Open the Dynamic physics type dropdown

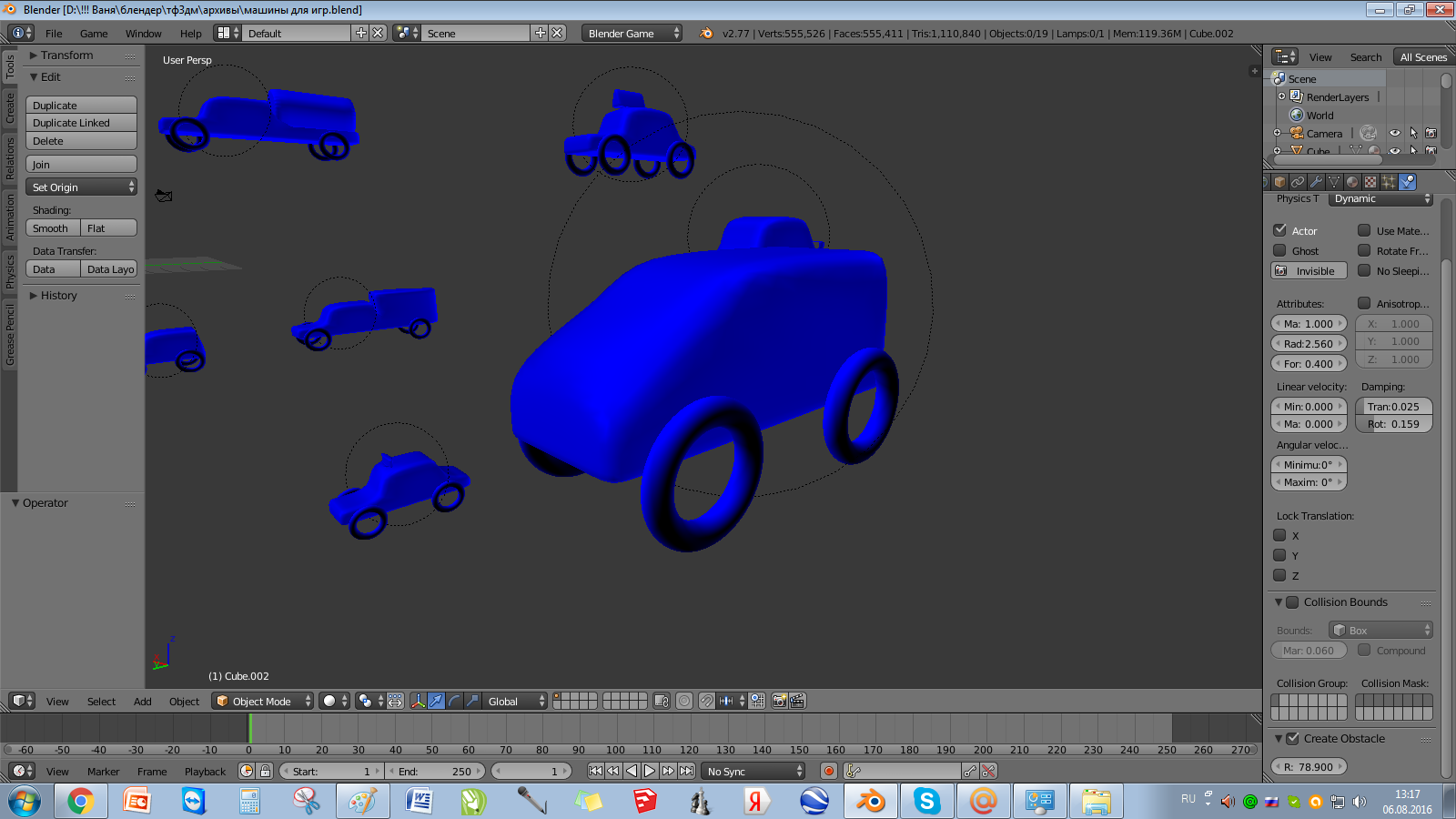pyautogui.click(x=1380, y=198)
